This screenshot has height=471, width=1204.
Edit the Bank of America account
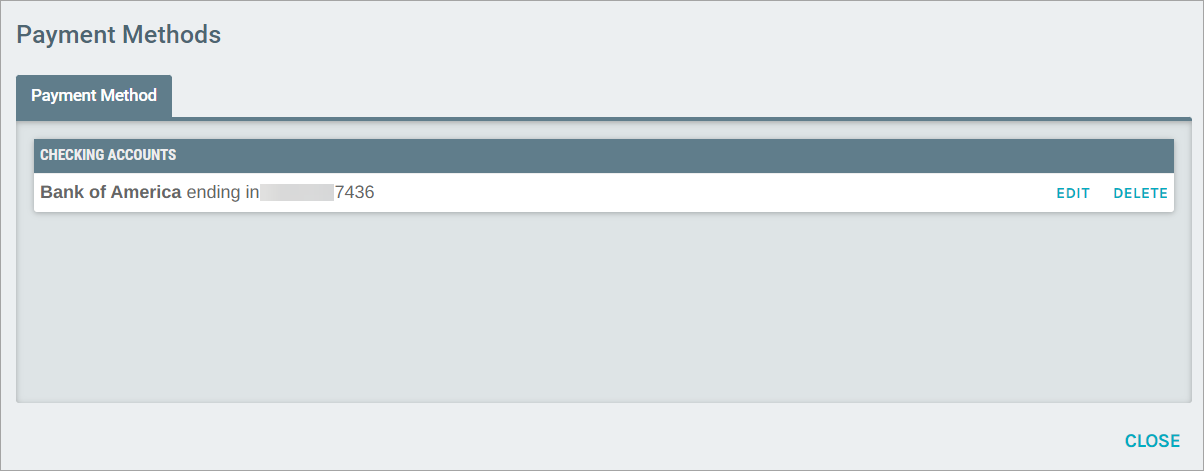[1073, 193]
